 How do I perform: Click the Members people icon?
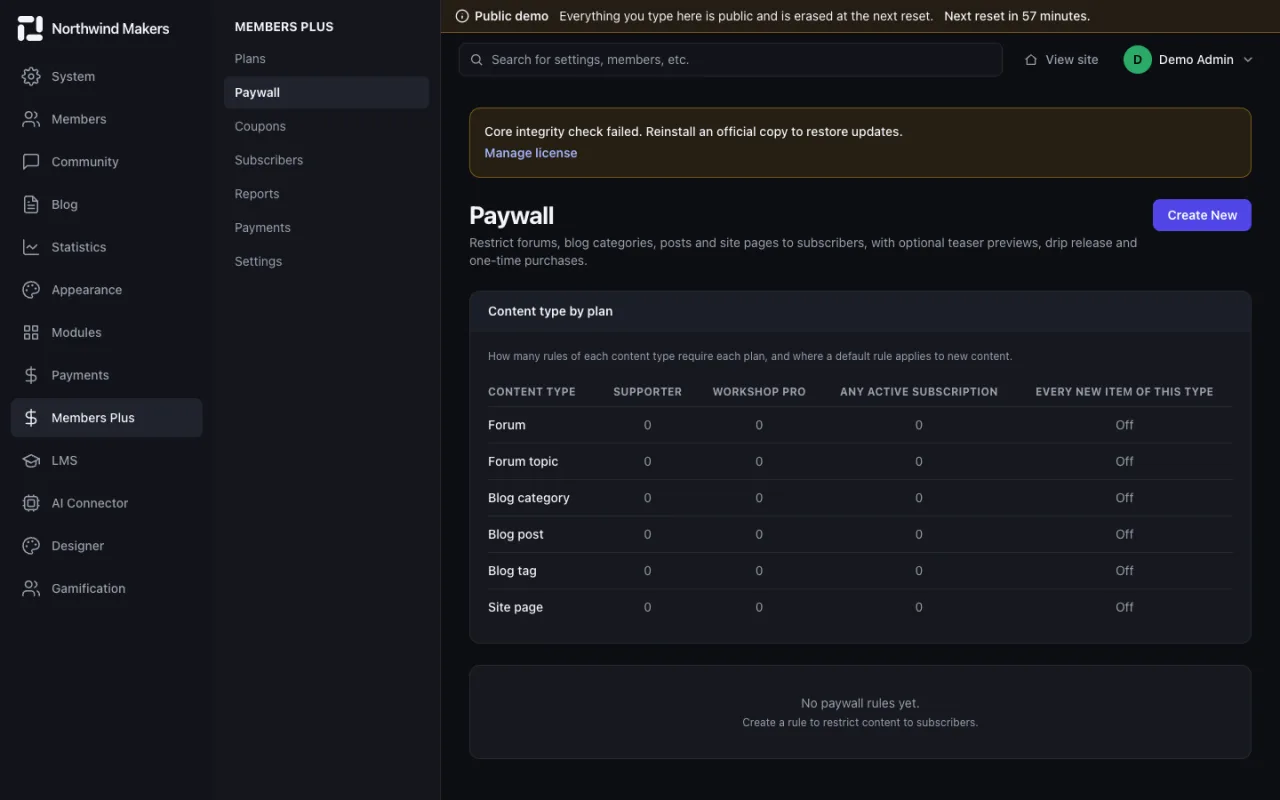[31, 119]
